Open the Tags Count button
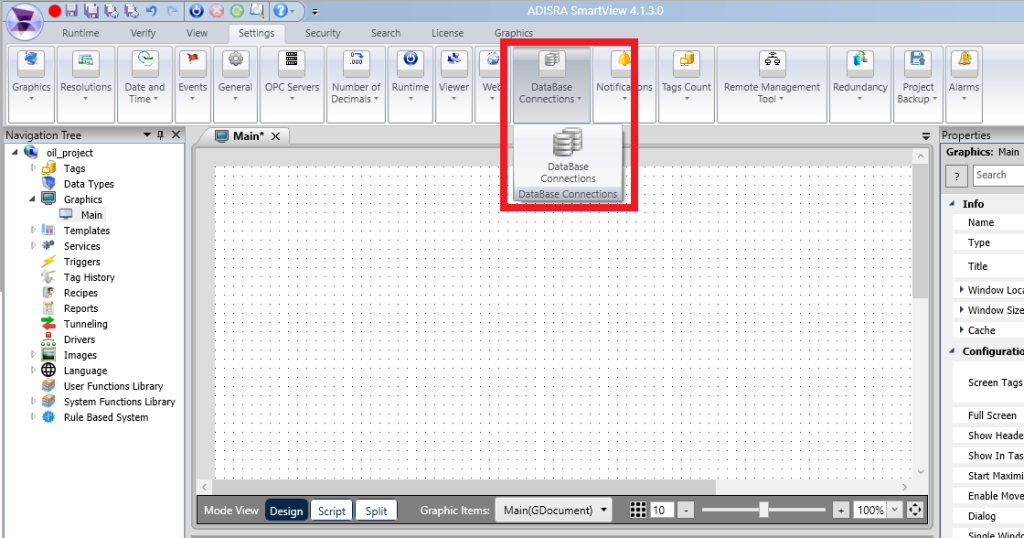 coord(686,84)
